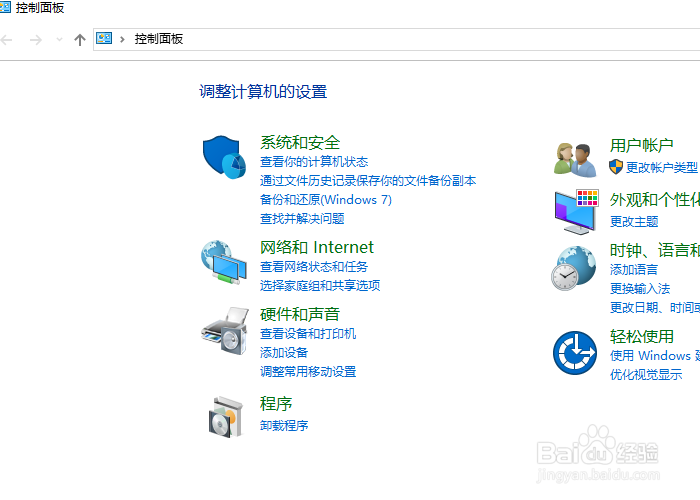Click 更换输入法 link

[x=640, y=288]
